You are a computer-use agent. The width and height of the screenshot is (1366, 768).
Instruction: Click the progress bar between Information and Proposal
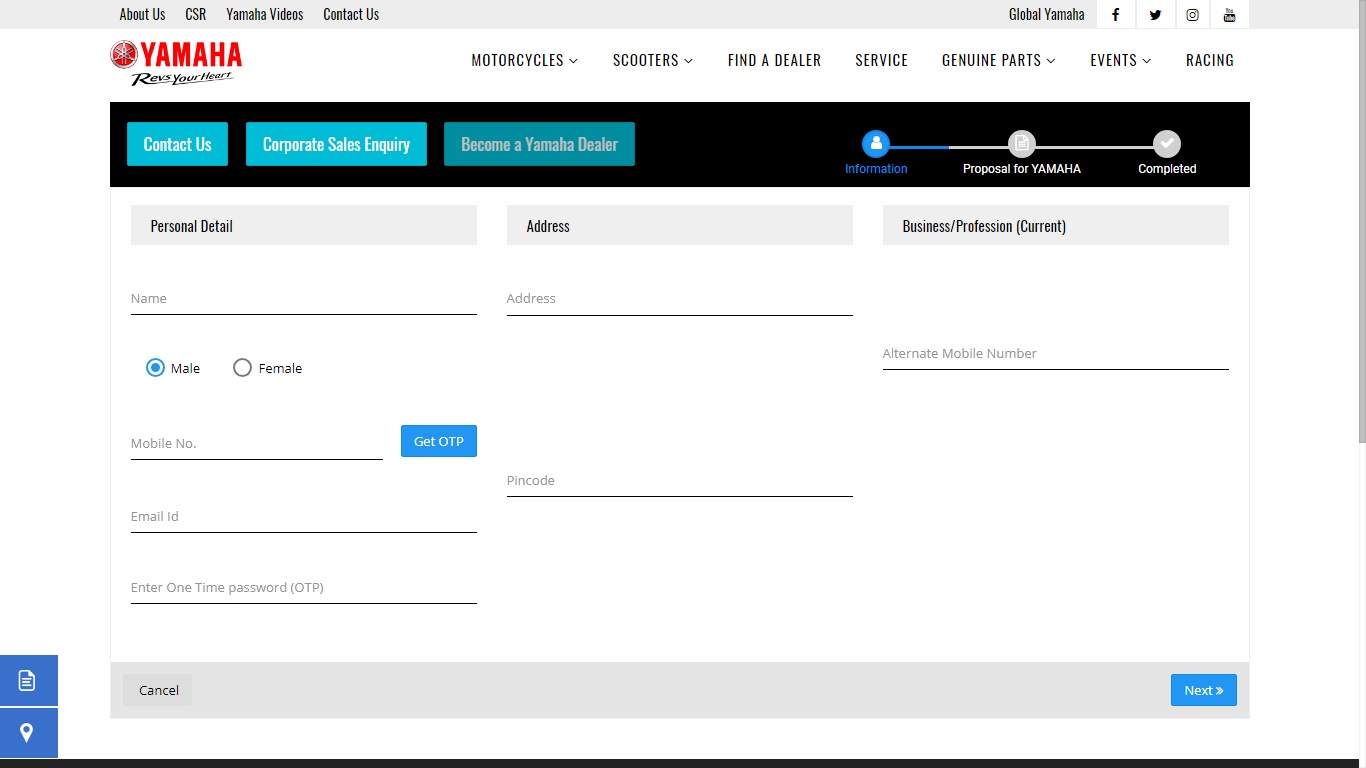[948, 144]
